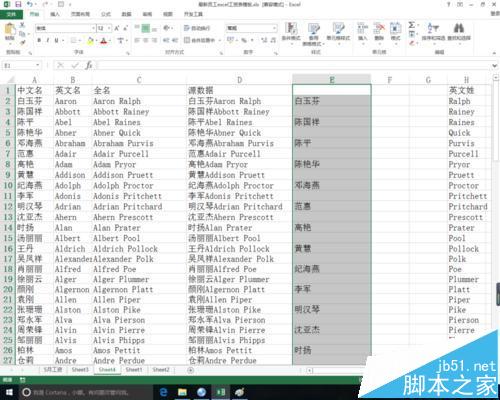Cut the selection with scissors icon
500x400 pixels.
click(22, 25)
